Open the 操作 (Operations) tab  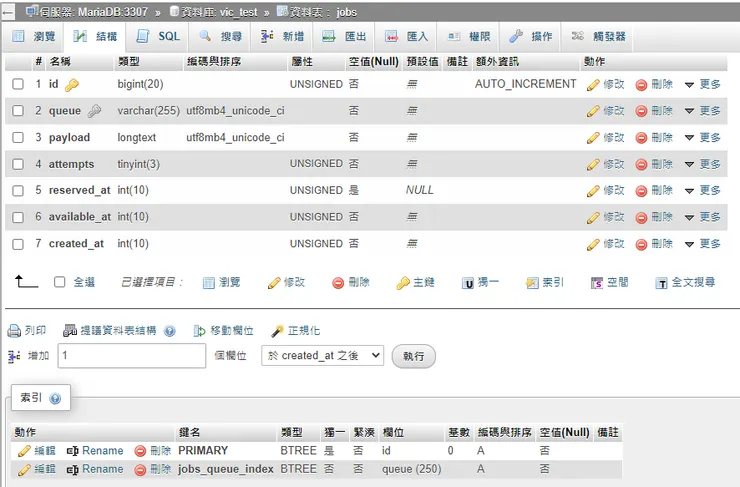tap(530, 36)
